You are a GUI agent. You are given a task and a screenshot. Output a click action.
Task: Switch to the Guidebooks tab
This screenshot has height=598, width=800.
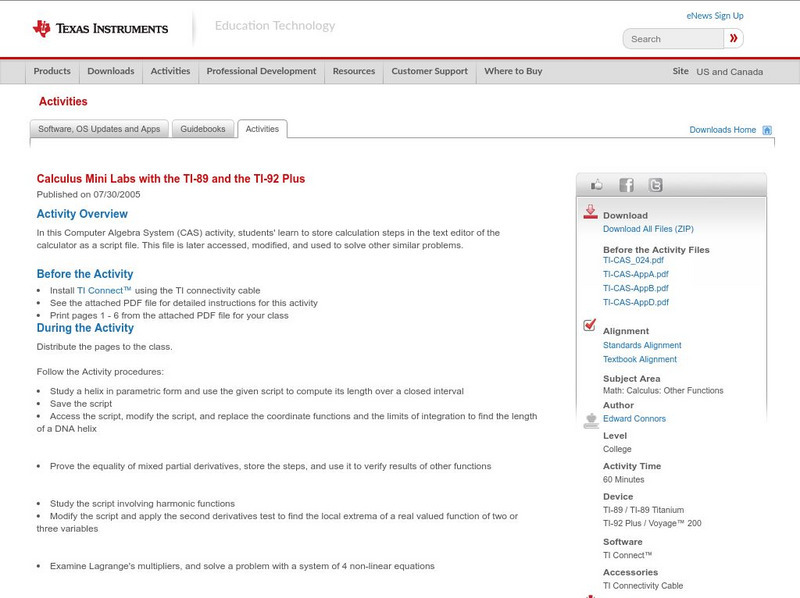click(x=203, y=129)
